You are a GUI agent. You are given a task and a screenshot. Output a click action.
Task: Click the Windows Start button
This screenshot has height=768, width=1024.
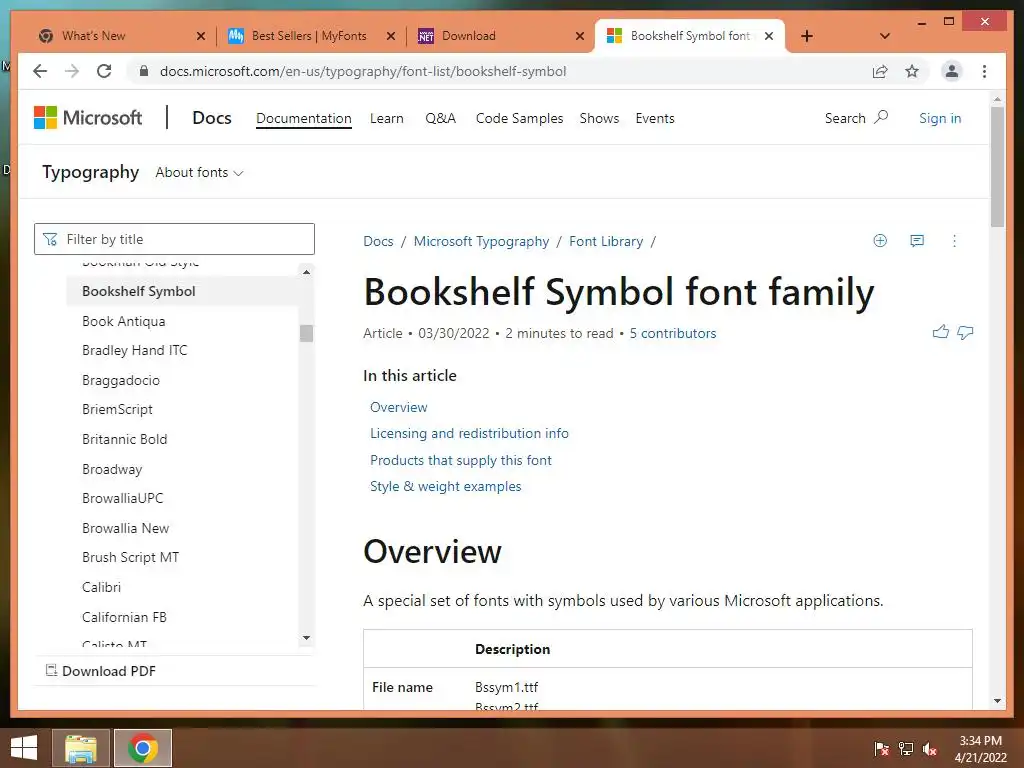[24, 748]
